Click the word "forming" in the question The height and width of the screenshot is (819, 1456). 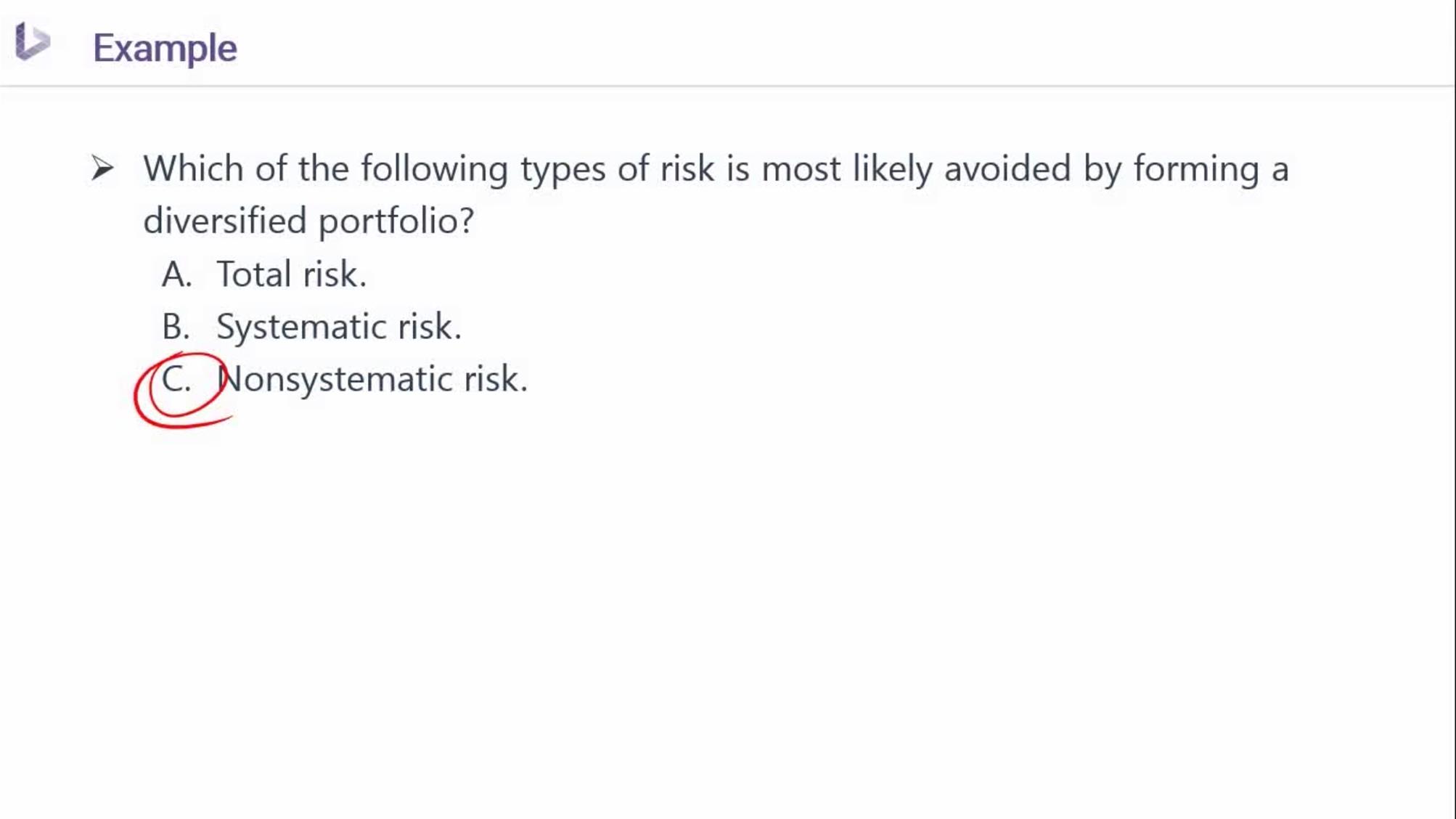pos(1196,170)
